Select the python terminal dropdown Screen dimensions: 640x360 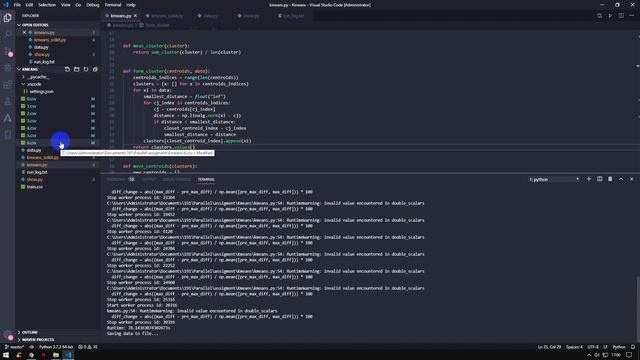pos(554,180)
